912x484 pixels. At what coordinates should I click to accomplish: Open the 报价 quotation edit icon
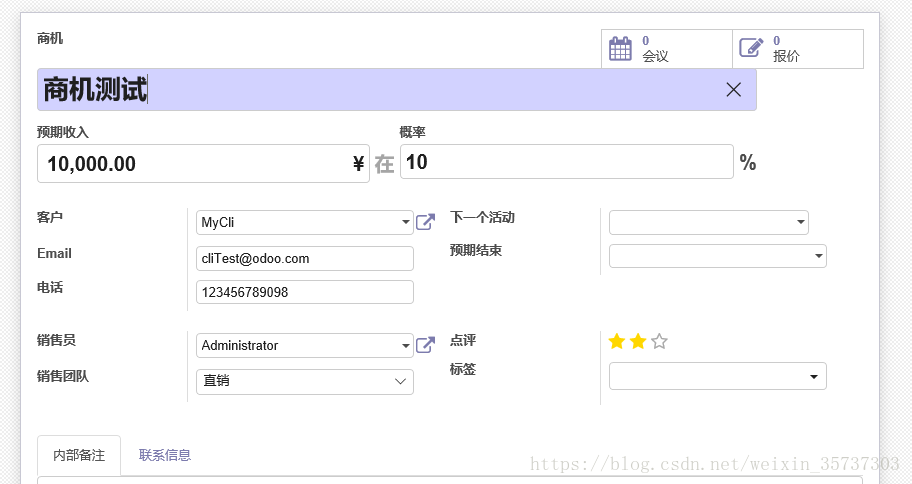[751, 47]
